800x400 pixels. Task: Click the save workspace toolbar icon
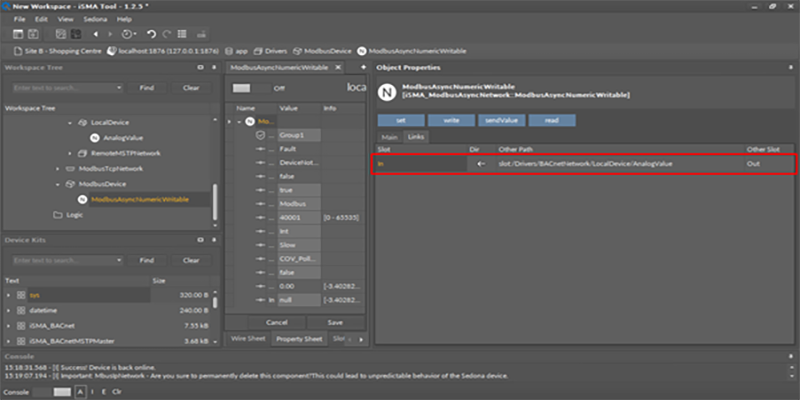[x=33, y=34]
